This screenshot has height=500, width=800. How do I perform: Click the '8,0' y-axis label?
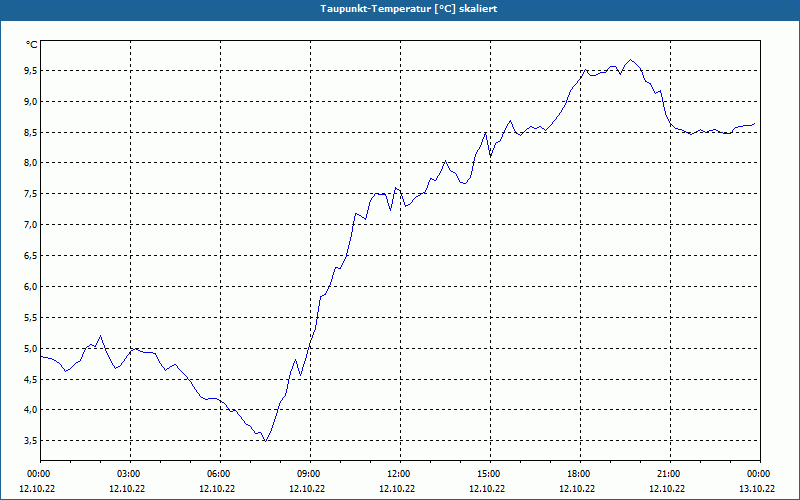(x=31, y=163)
